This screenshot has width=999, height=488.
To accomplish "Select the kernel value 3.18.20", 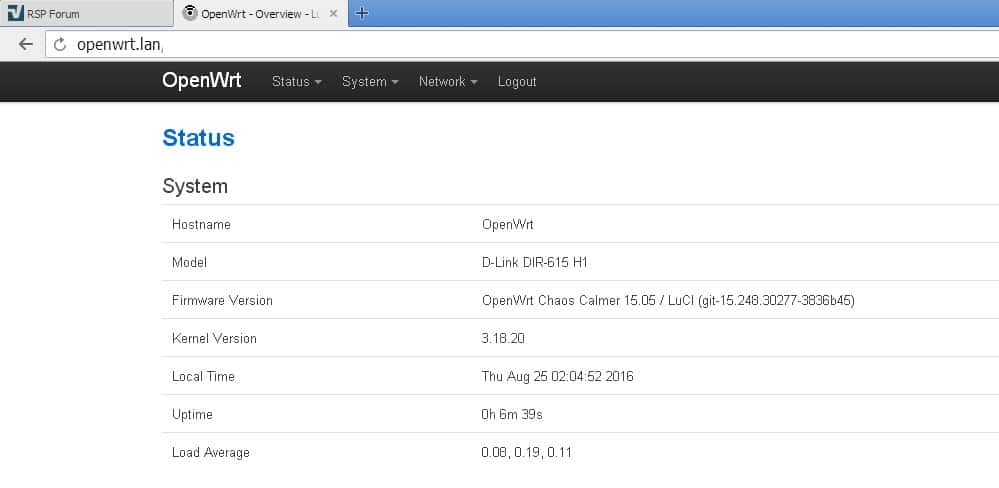I will (x=503, y=338).
